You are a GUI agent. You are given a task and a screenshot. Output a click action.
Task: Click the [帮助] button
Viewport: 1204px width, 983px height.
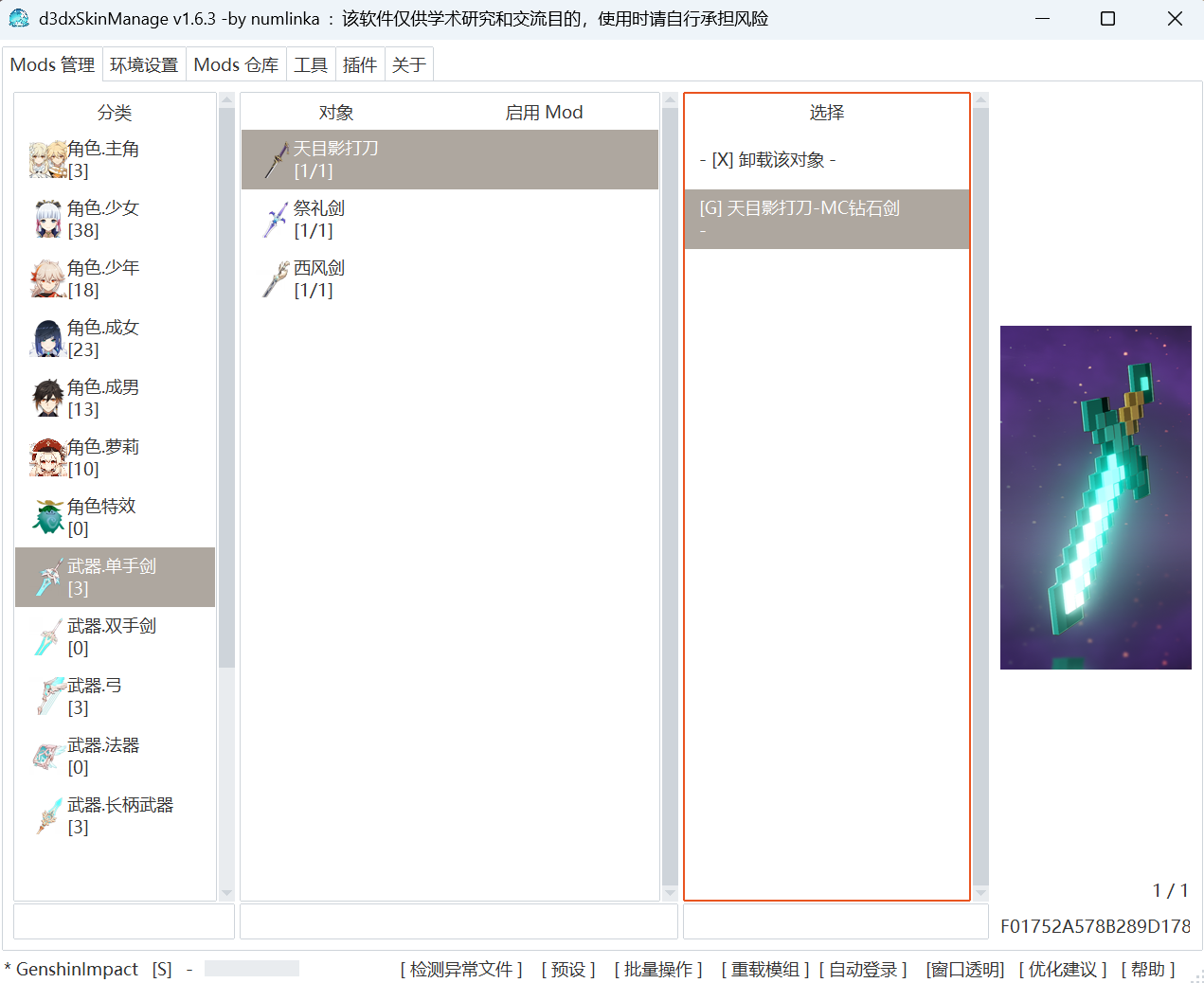point(1148,969)
